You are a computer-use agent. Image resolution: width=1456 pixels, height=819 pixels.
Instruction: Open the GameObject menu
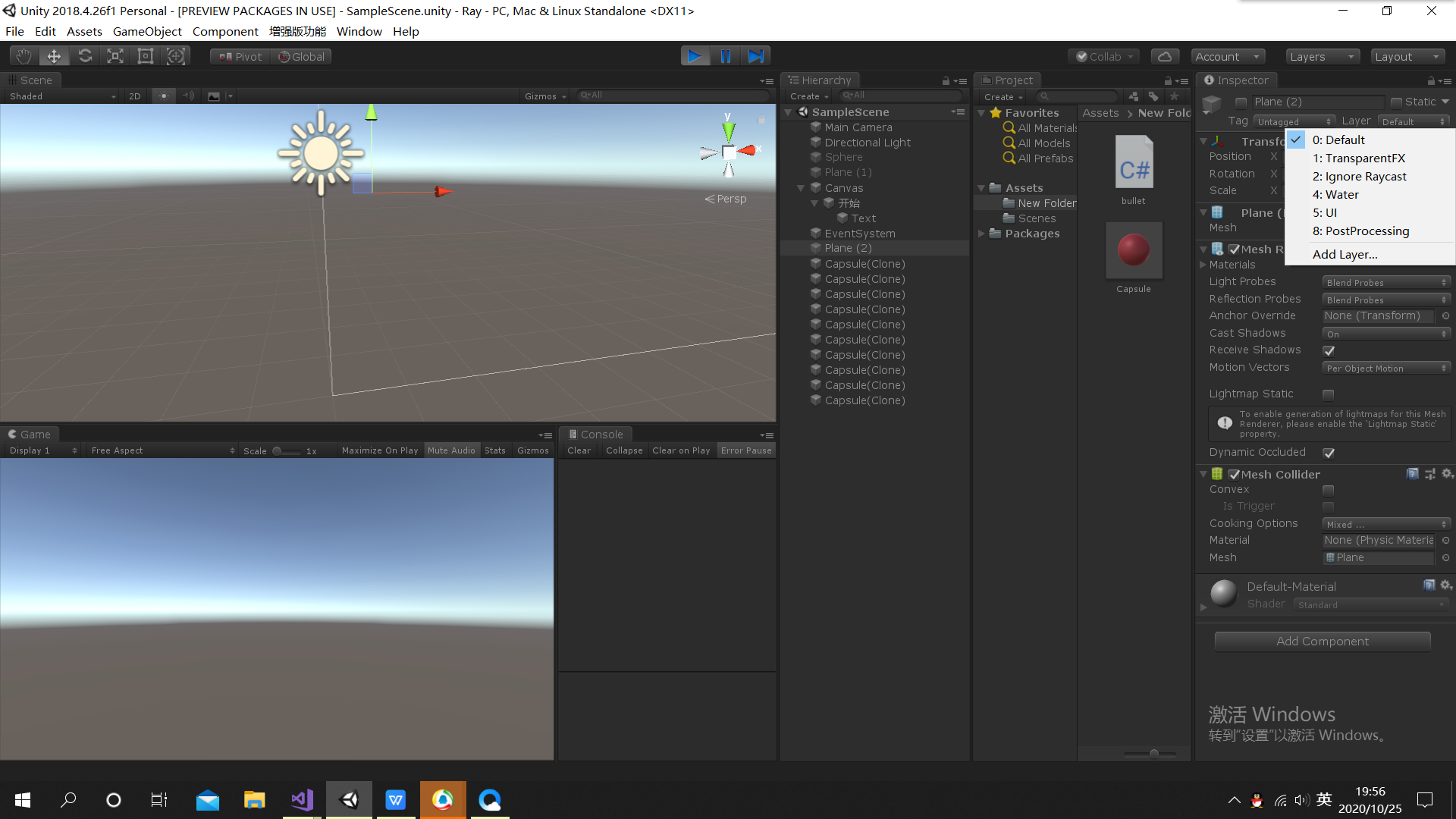(x=147, y=31)
